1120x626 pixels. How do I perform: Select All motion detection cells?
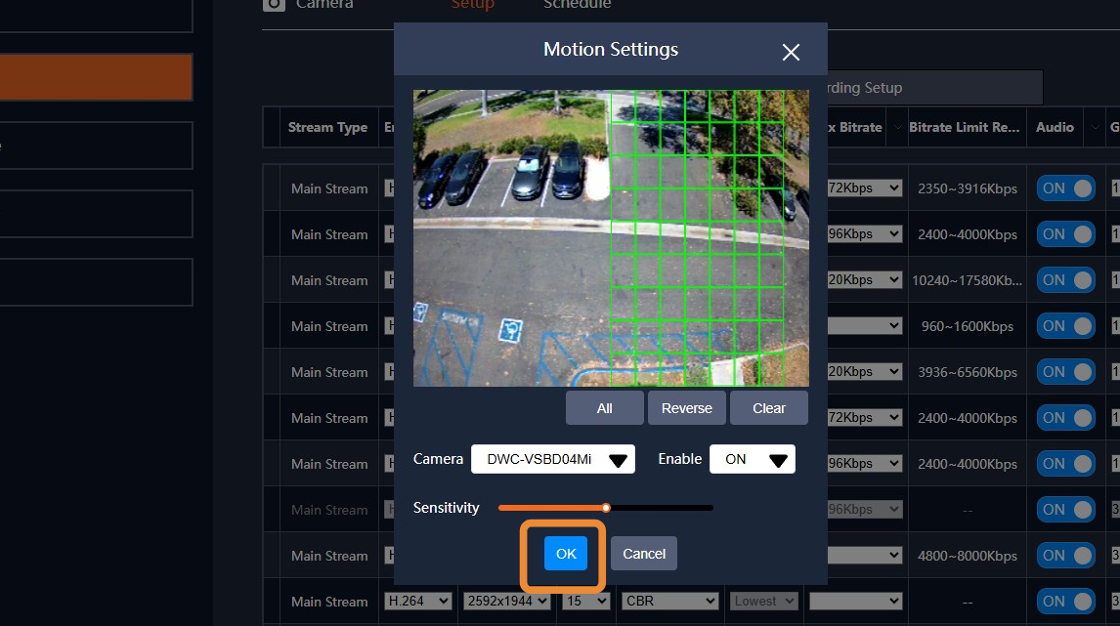[604, 408]
